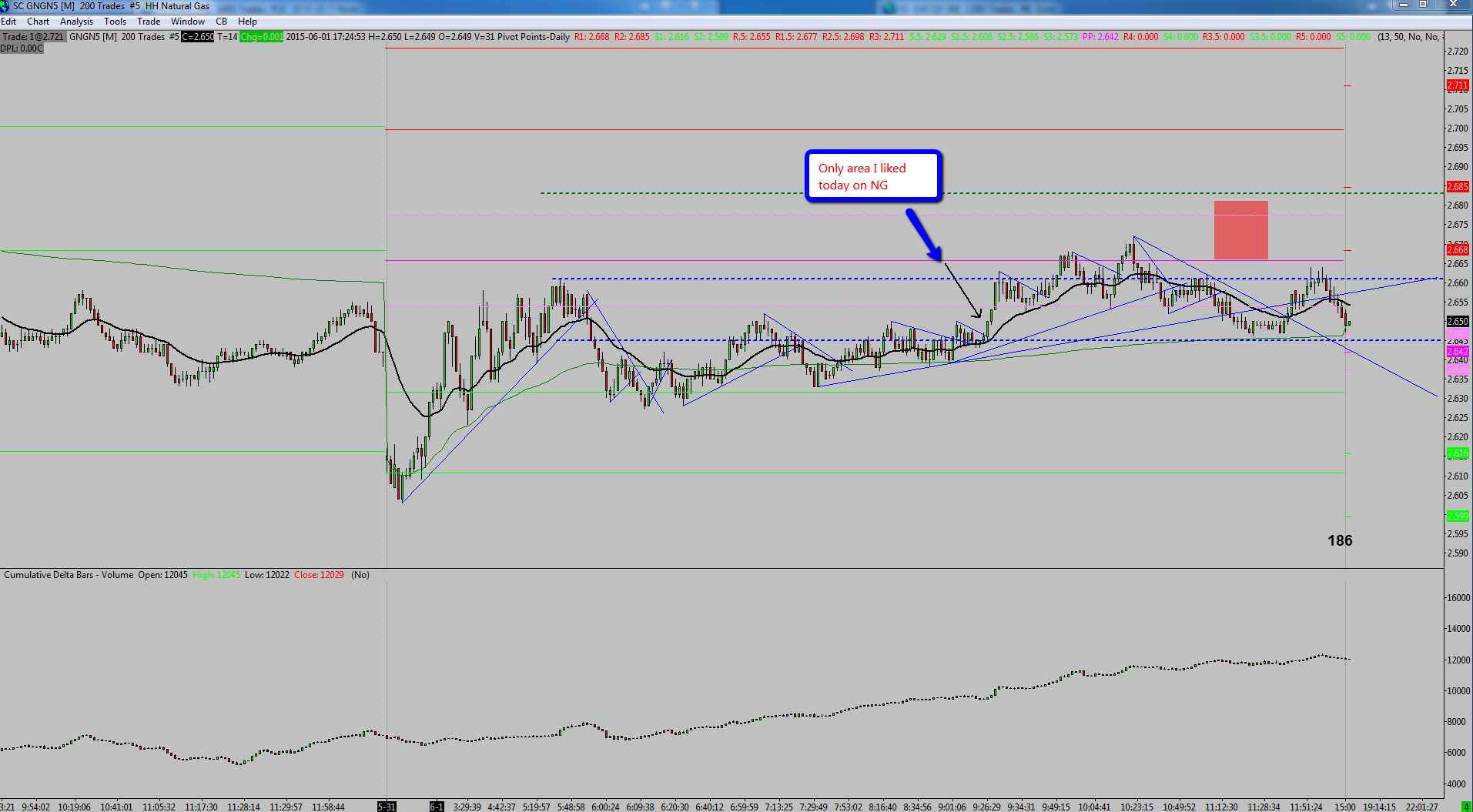Restore down the chart window
The image size is (1473, 812).
(x=1423, y=5)
